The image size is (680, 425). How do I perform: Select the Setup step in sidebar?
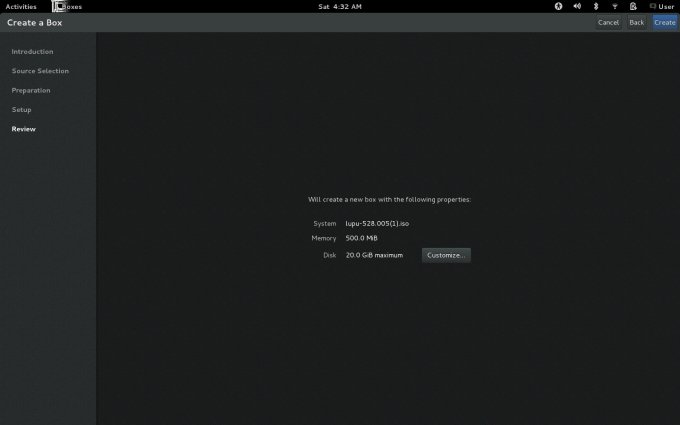[x=22, y=109]
